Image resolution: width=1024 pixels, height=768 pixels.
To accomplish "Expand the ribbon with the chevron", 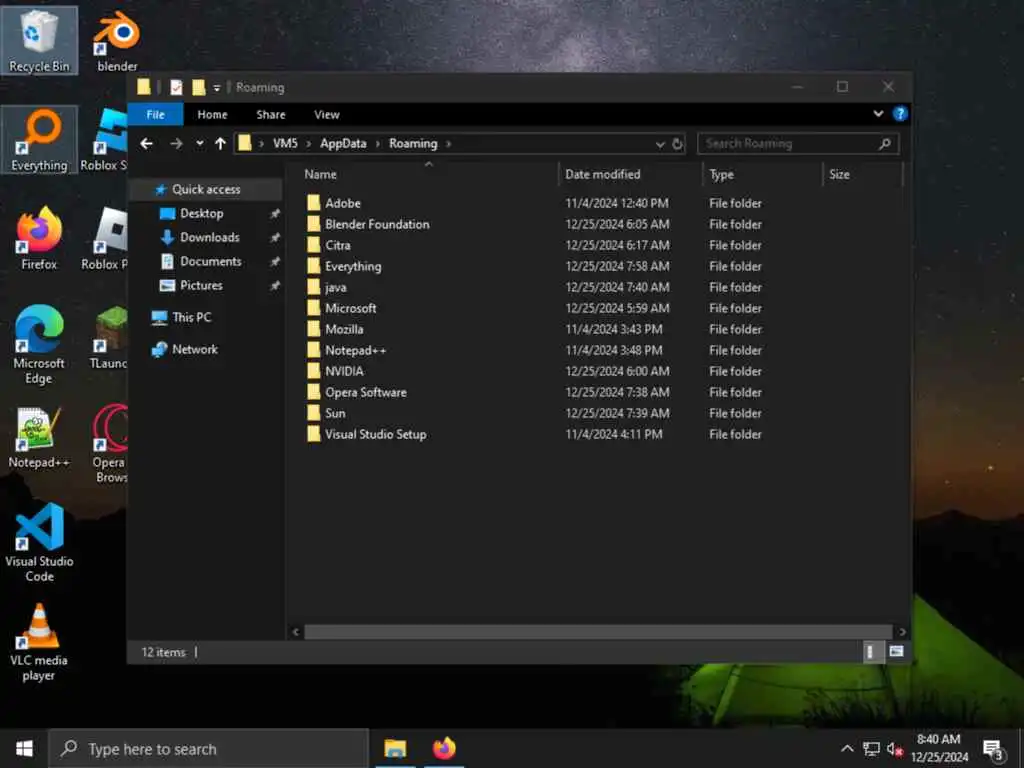I will coord(878,114).
